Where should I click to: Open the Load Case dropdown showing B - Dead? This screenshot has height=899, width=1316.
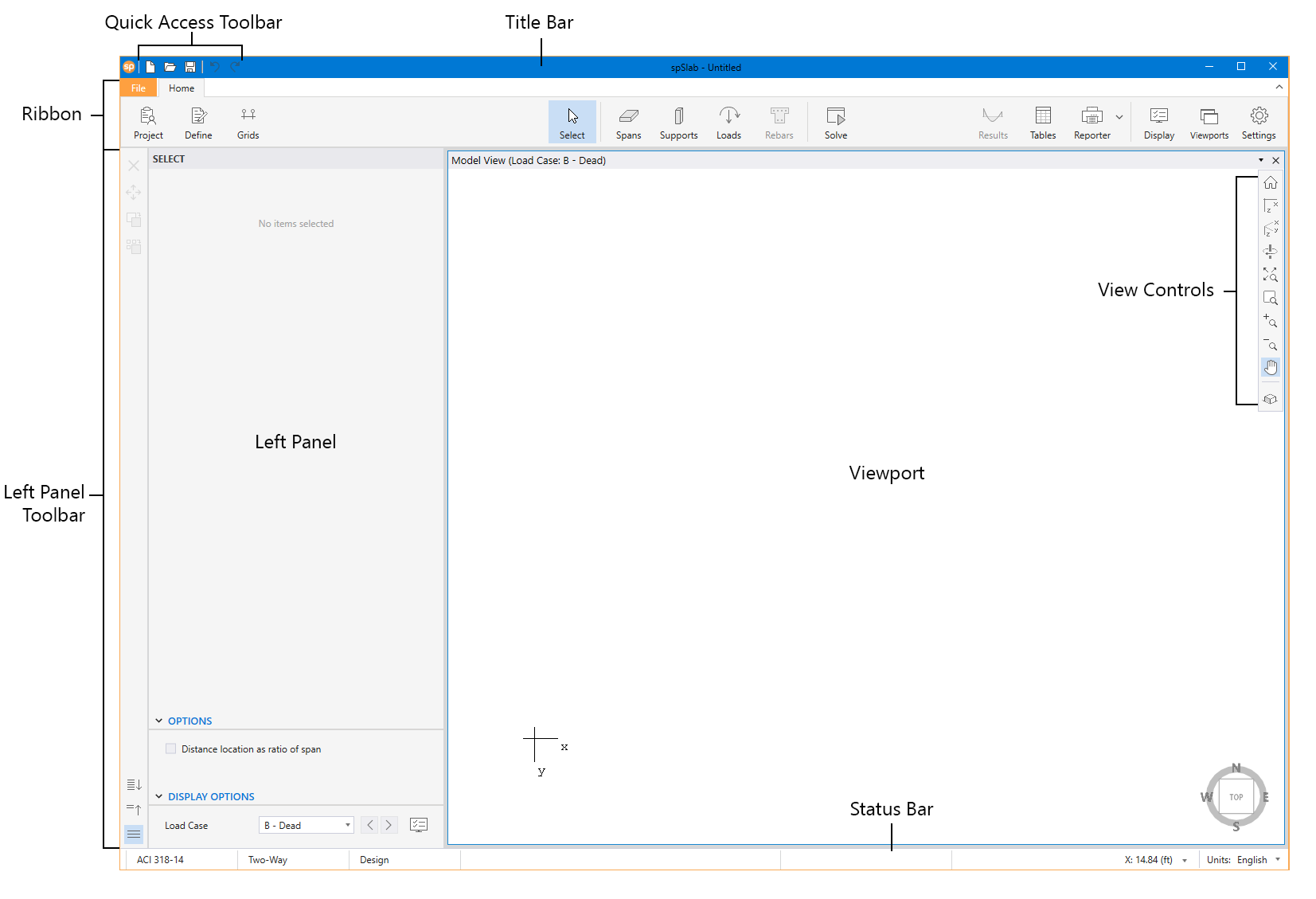(x=307, y=825)
